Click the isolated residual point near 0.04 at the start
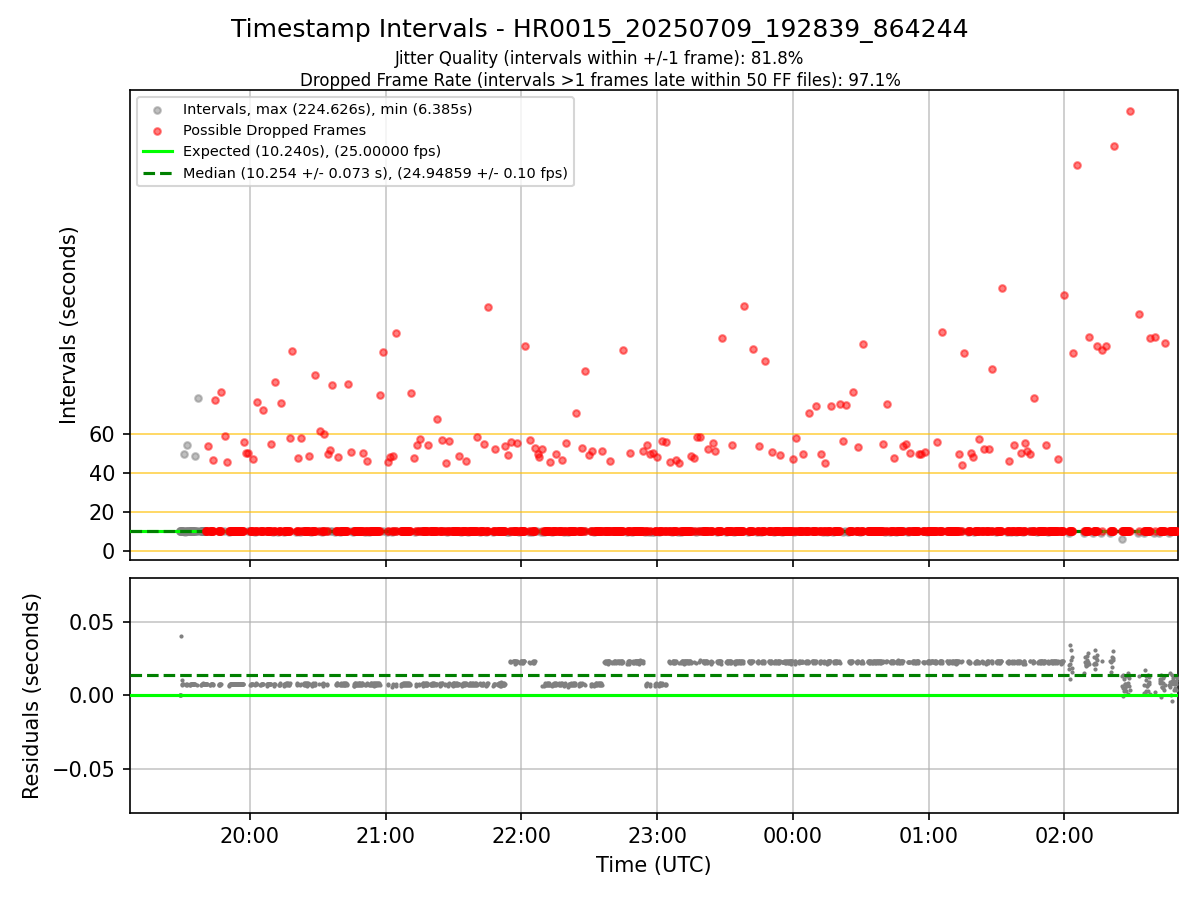 pyautogui.click(x=181, y=636)
